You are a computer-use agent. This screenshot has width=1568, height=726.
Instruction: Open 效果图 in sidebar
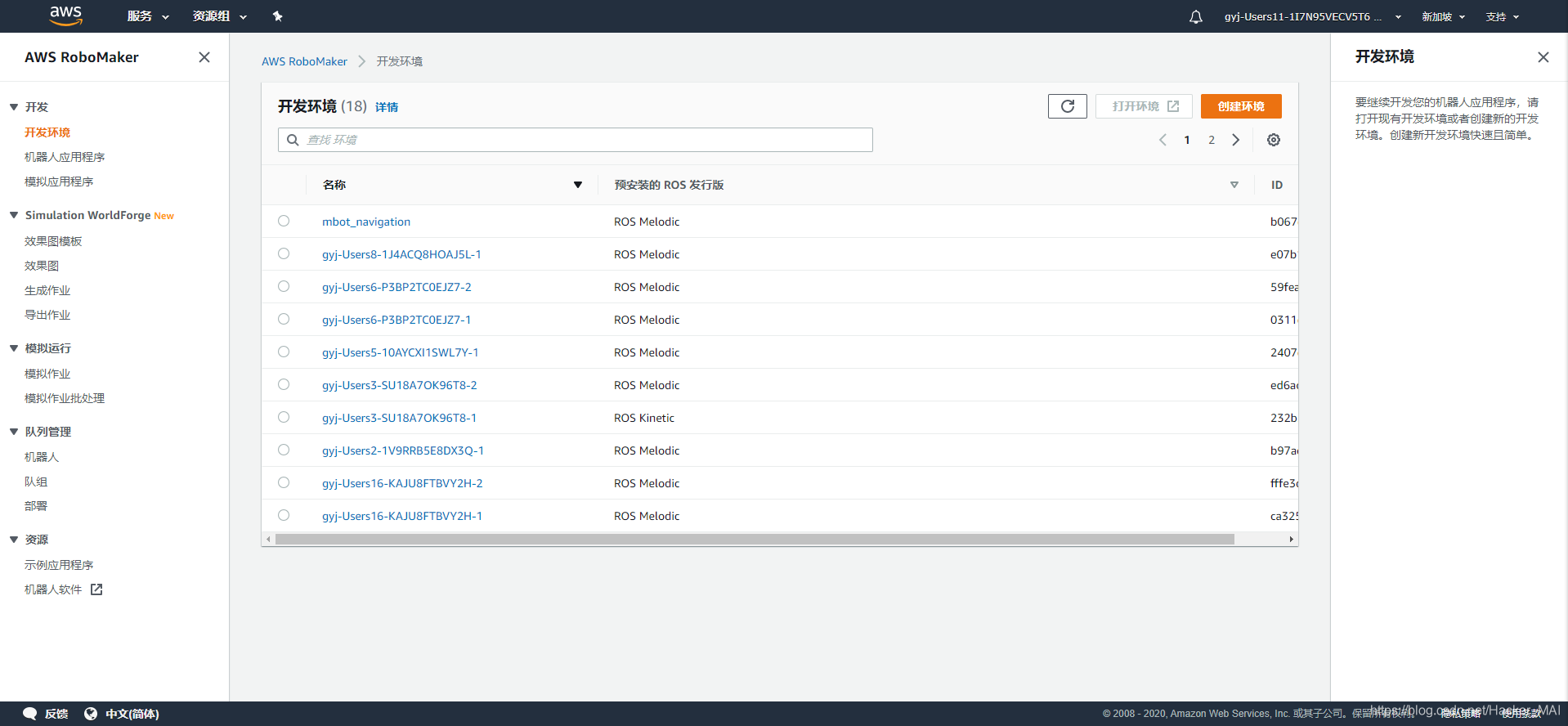pyautogui.click(x=42, y=266)
